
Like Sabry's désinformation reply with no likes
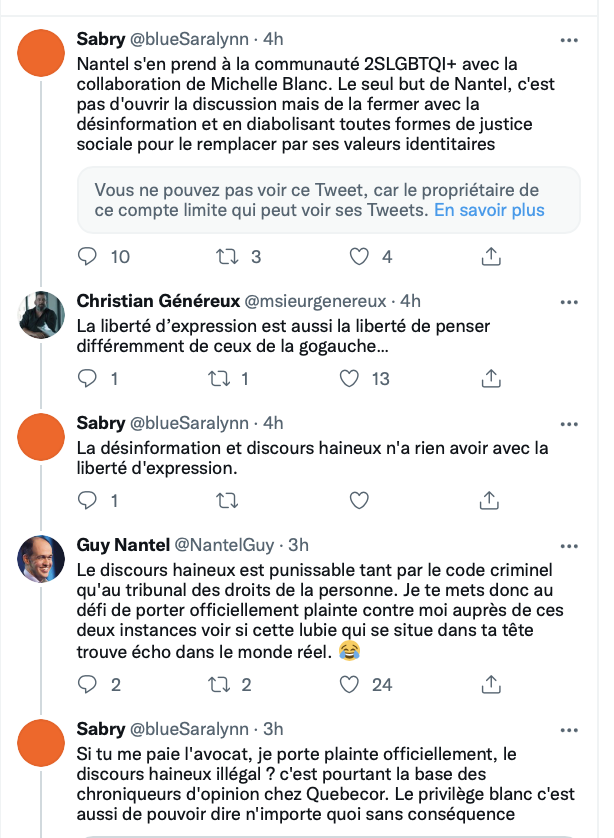pos(359,500)
